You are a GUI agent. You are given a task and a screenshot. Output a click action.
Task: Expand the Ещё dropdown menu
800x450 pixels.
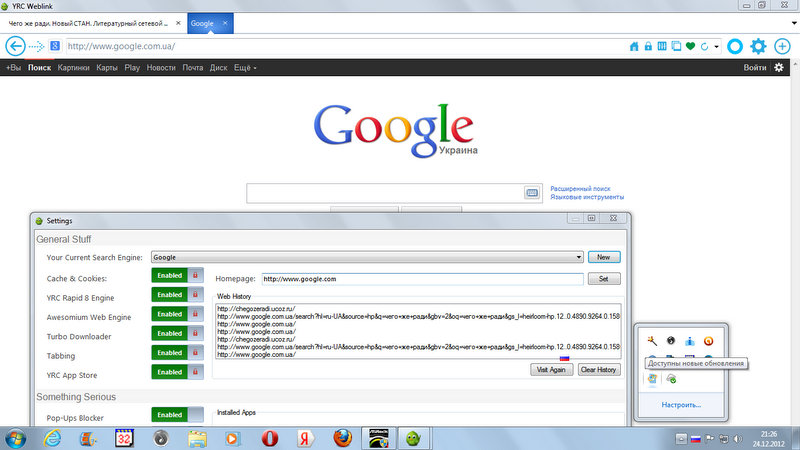click(x=245, y=67)
